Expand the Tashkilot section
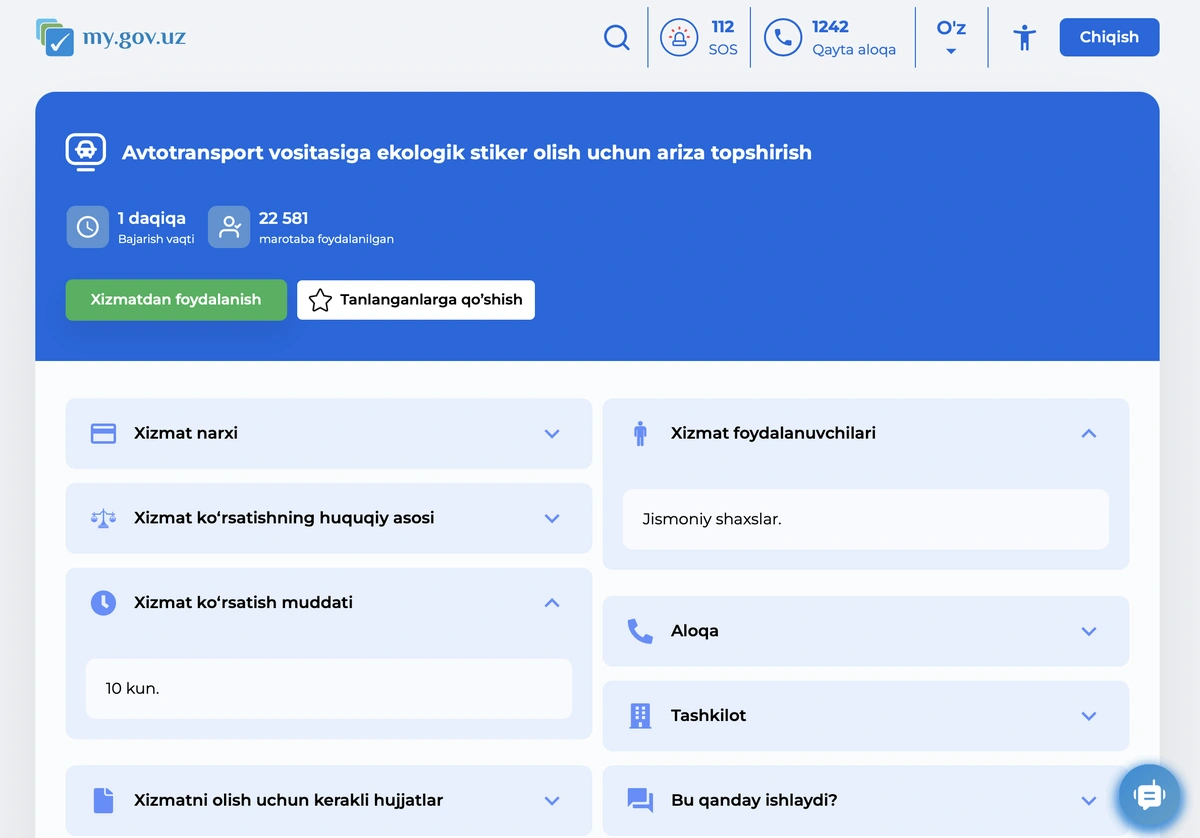 1089,716
